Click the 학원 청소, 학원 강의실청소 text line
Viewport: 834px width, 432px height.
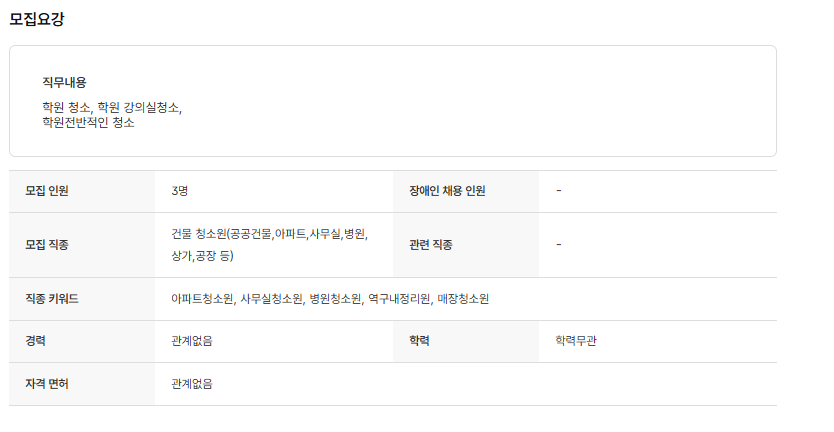(x=111, y=107)
